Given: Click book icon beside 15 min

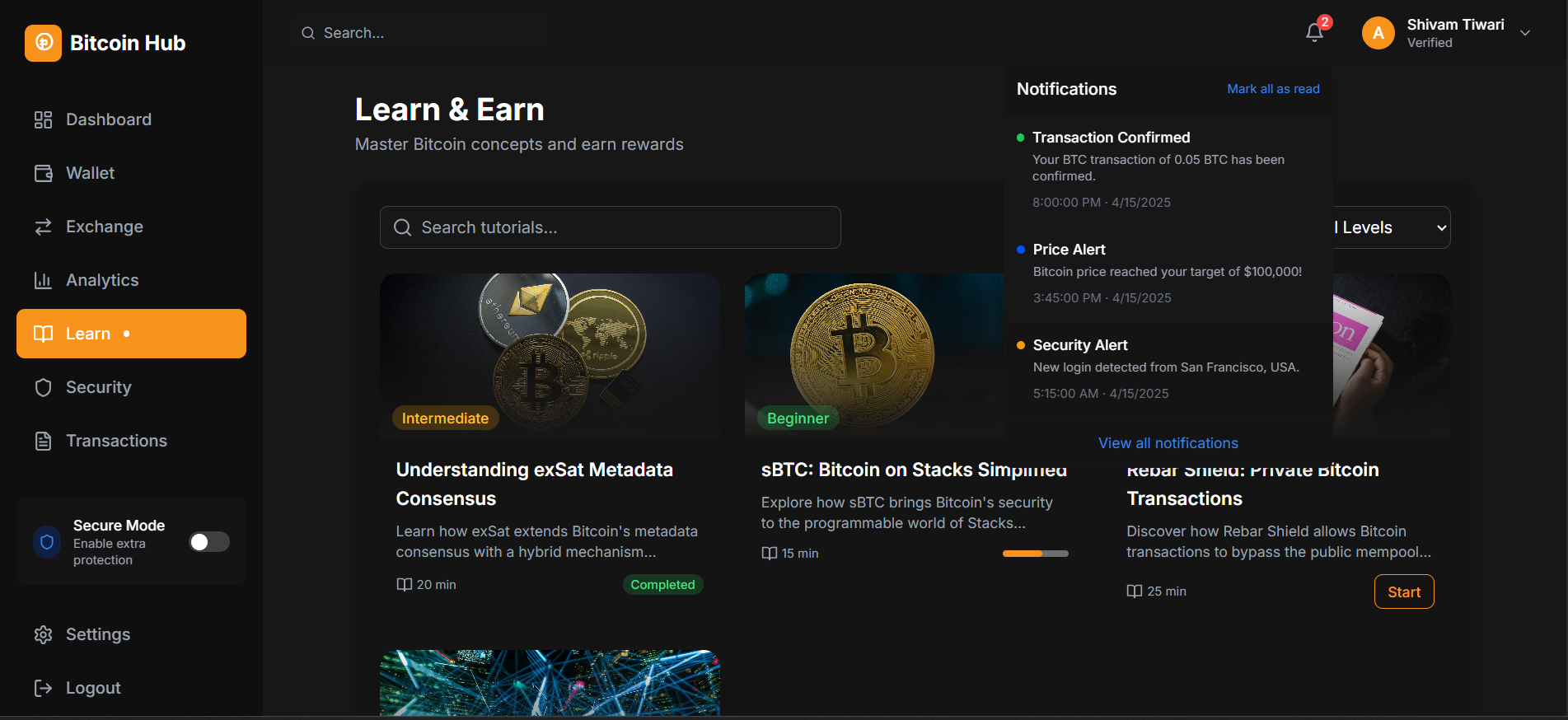Looking at the screenshot, I should click(769, 553).
